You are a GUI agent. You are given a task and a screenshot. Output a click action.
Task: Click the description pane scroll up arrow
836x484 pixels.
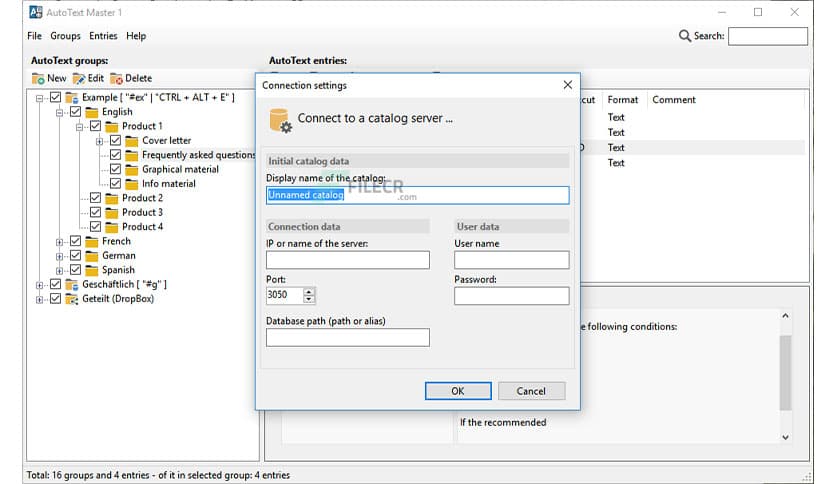(x=785, y=316)
